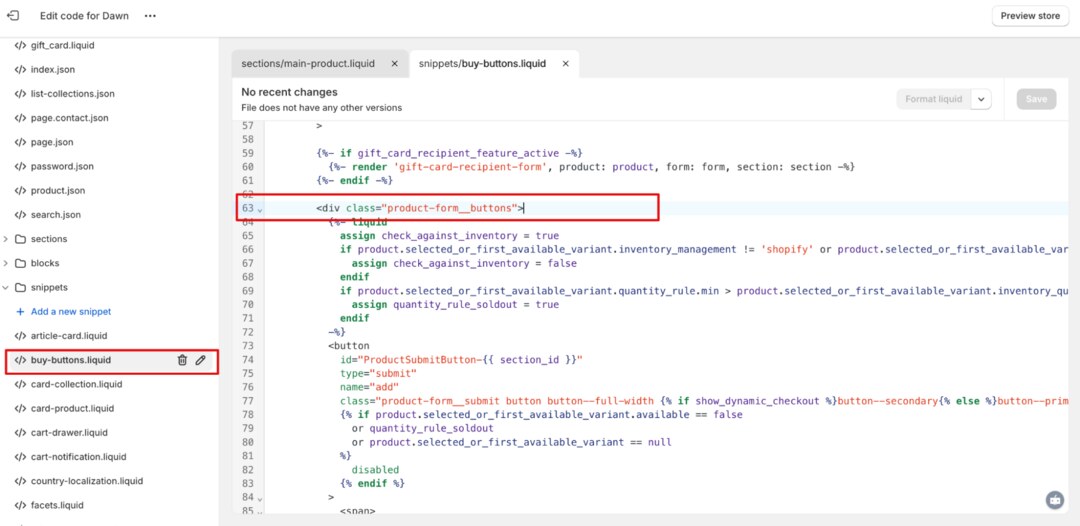The width and height of the screenshot is (1080, 526).
Task: Click the '<button' text on line 73
Action: pos(349,346)
